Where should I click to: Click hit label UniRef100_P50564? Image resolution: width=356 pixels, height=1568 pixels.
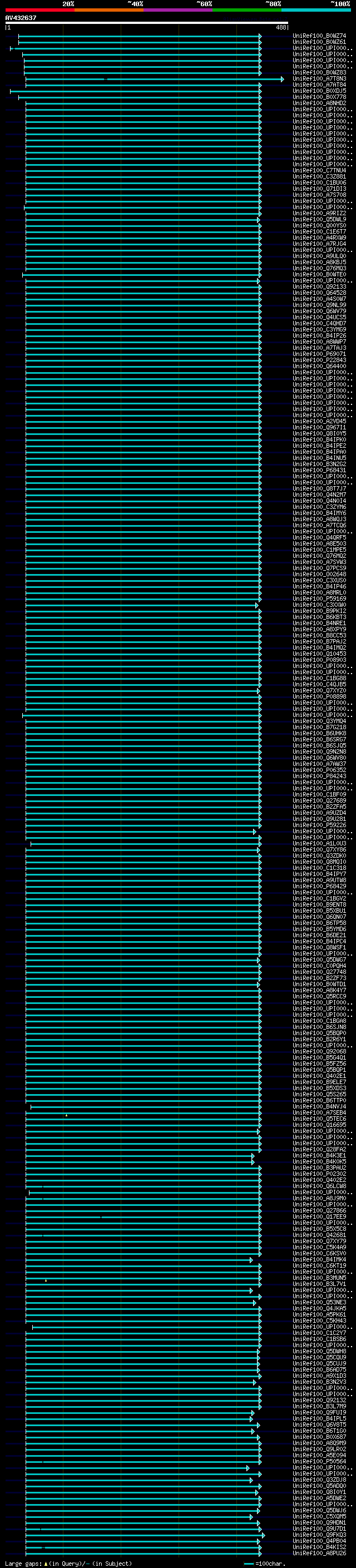click(319, 1461)
